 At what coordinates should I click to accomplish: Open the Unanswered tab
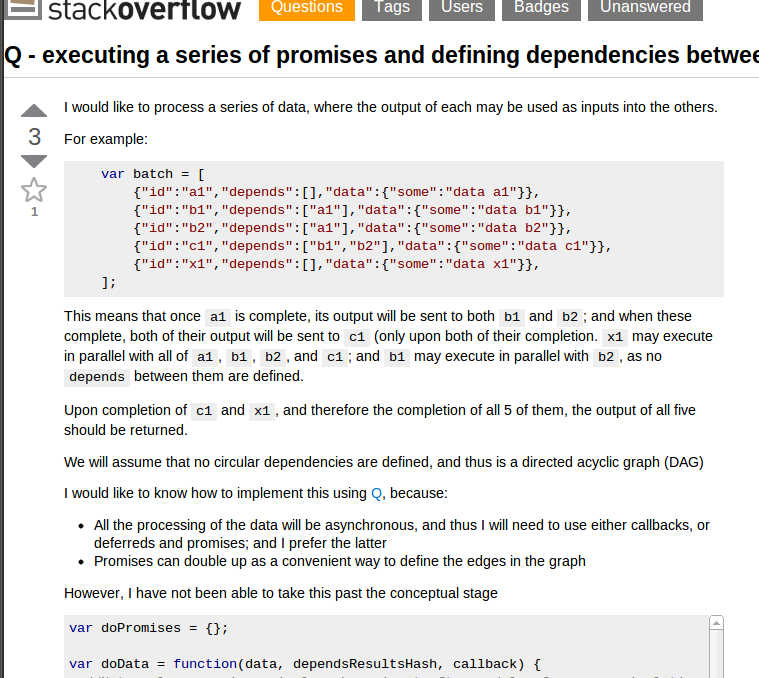coord(645,8)
